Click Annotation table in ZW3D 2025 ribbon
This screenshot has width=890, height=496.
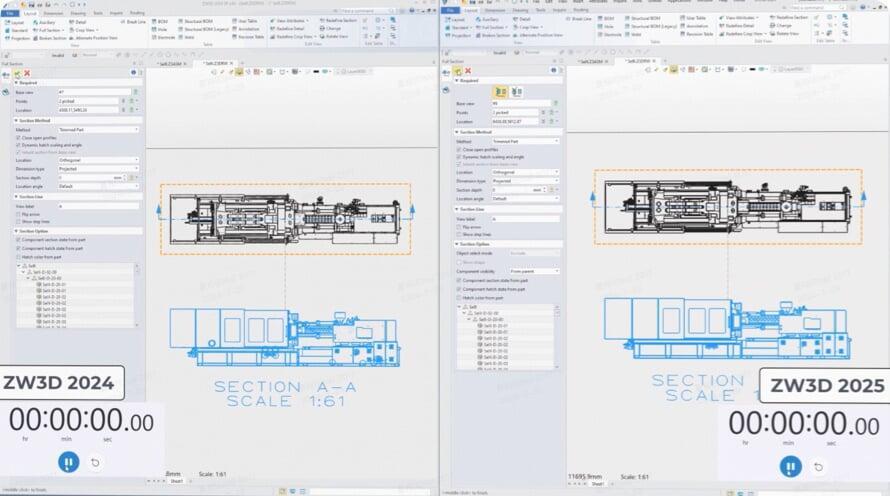(694, 26)
